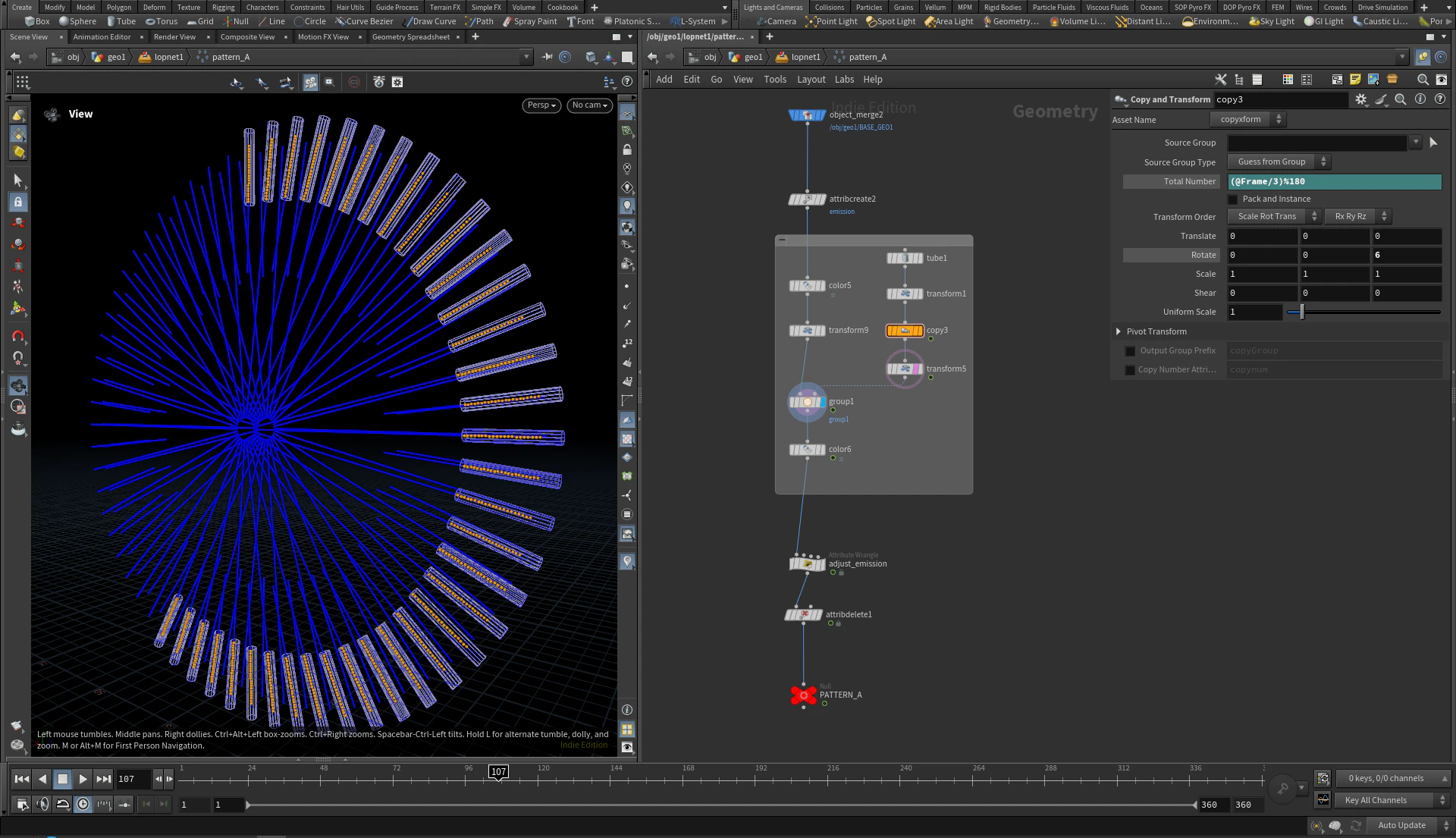1456x838 pixels.
Task: Click jump to first frame button
Action: tap(21, 779)
